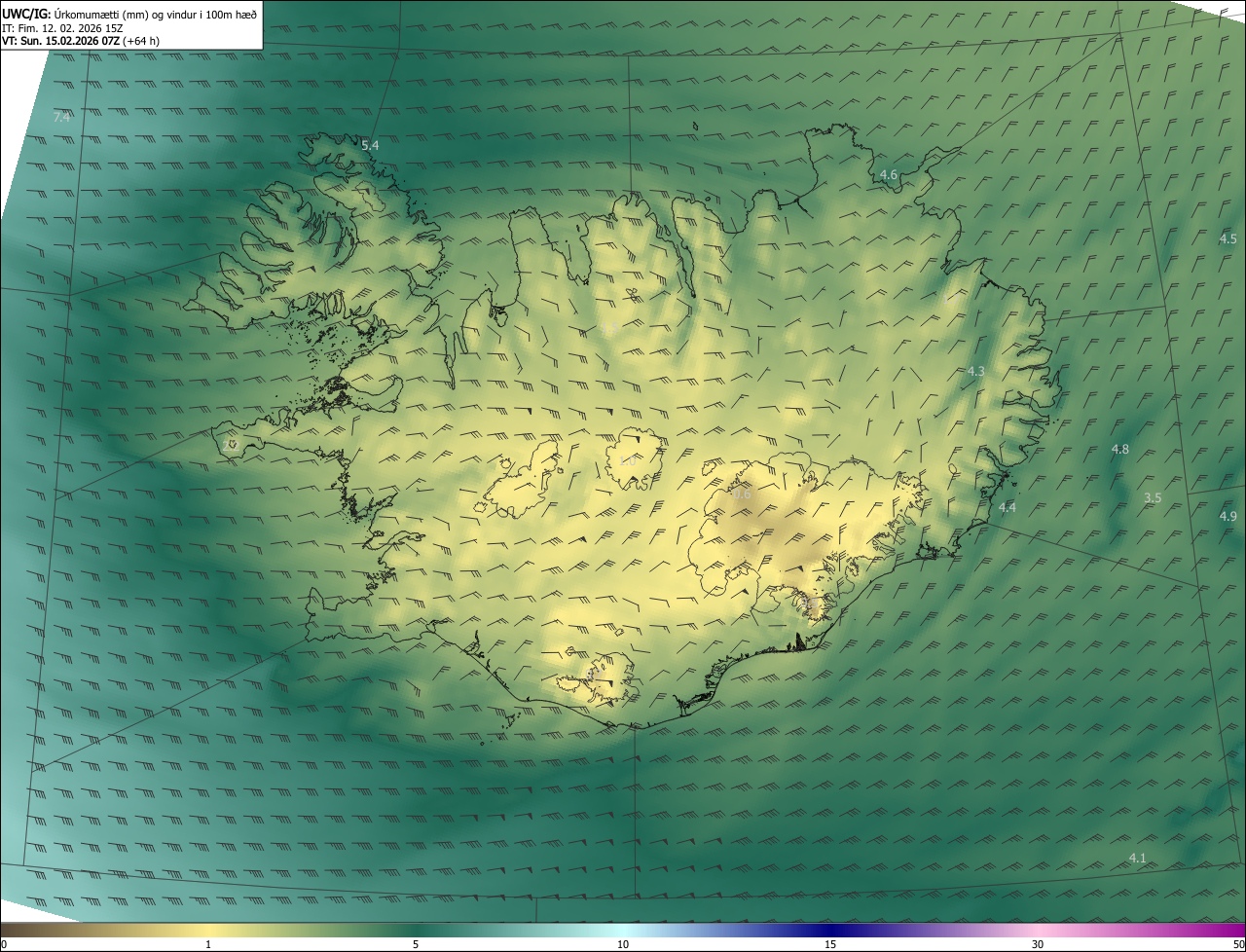Screen dimensions: 1246x952
Task: Select the 7.4 value label on the map
Action: (x=61, y=117)
